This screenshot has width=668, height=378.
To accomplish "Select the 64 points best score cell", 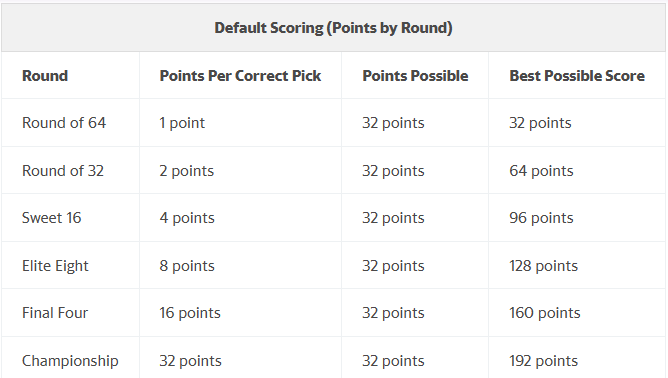I will pos(541,171).
